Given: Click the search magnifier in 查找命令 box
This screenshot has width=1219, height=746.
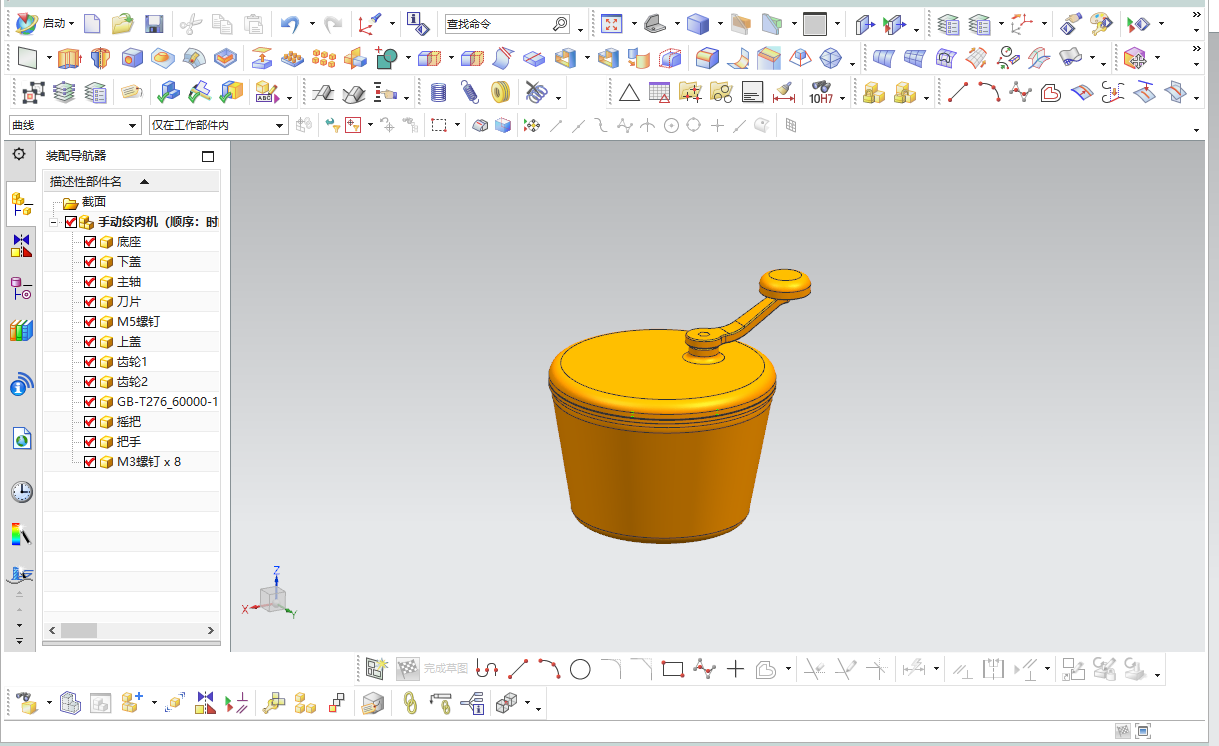Looking at the screenshot, I should tap(560, 23).
